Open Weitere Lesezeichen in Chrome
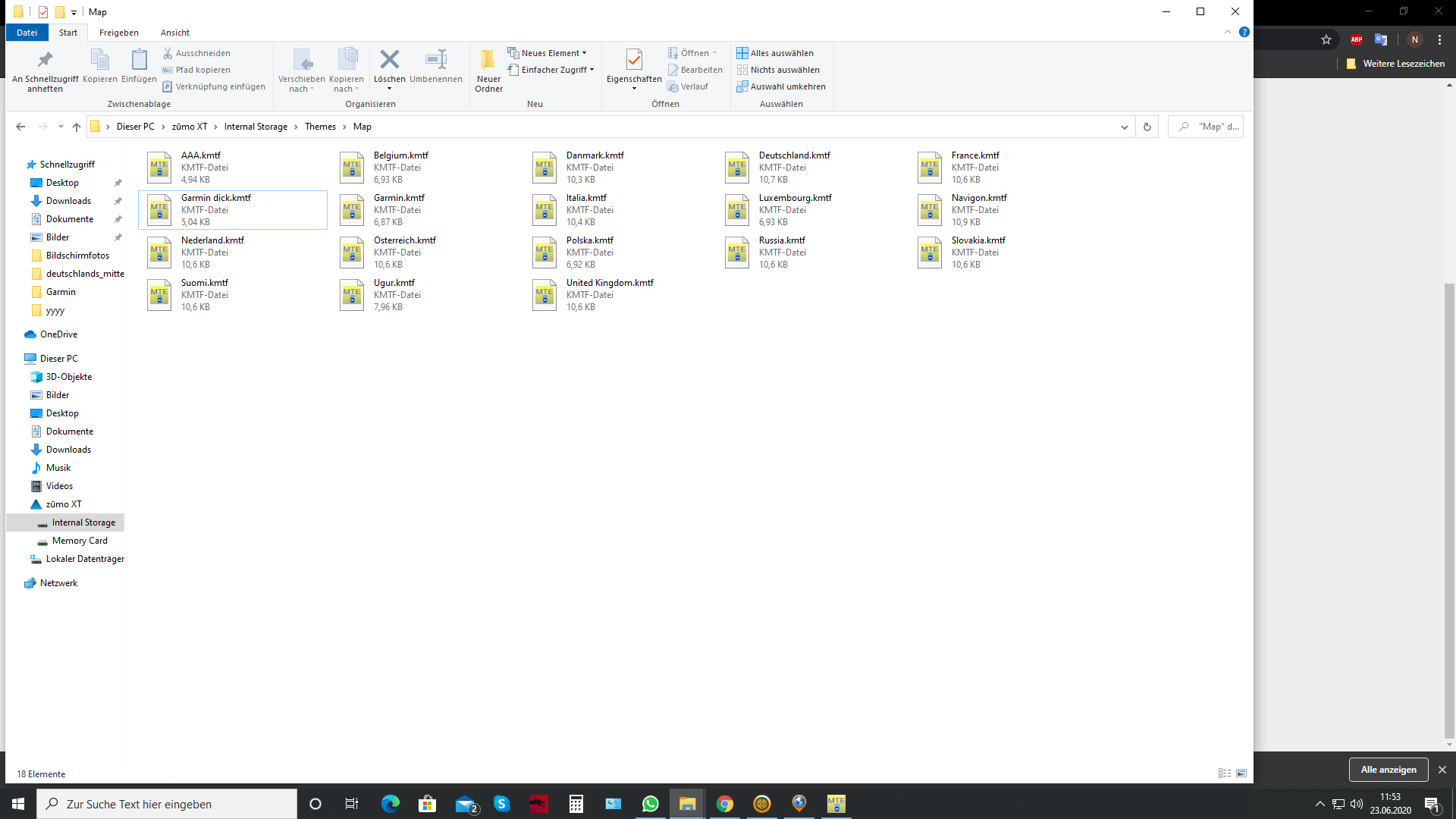Screen dimensions: 1456x819 click(x=1396, y=64)
